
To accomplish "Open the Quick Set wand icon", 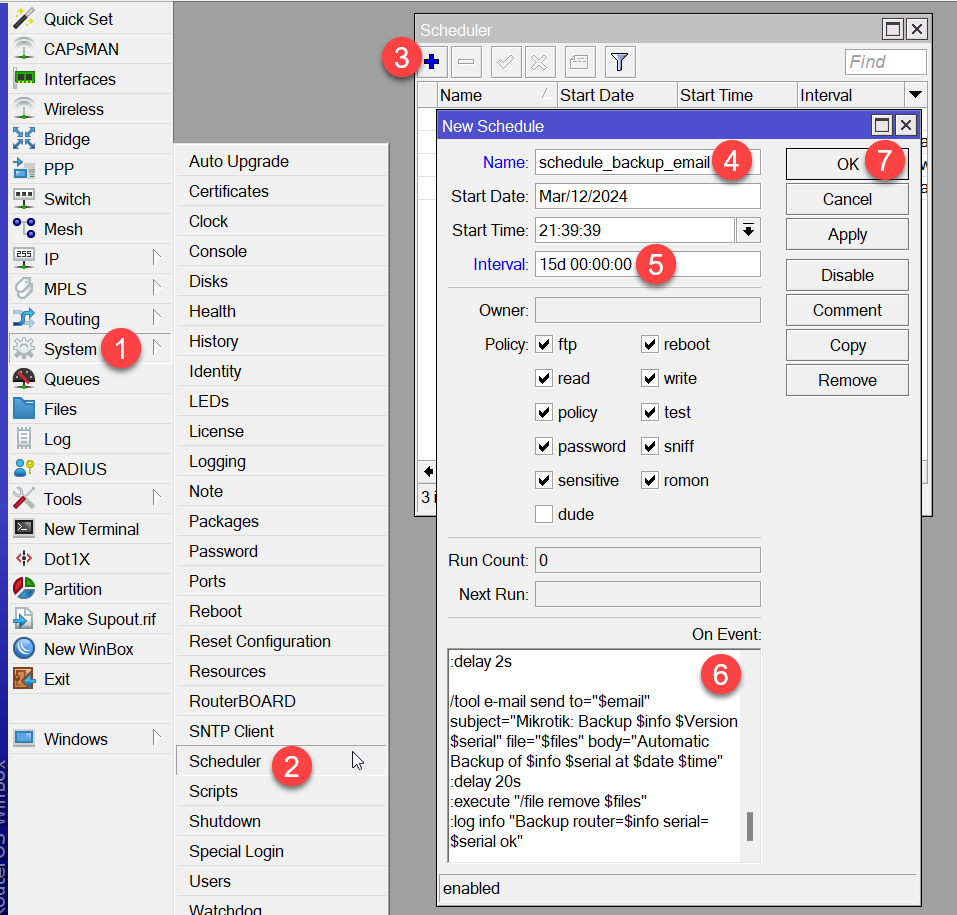I will coord(25,19).
